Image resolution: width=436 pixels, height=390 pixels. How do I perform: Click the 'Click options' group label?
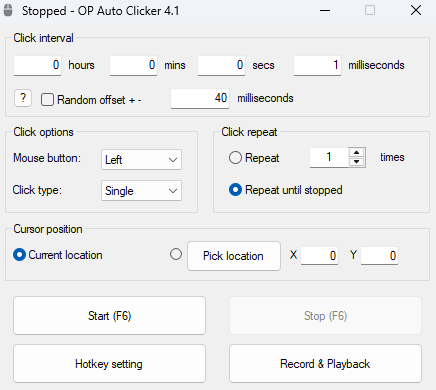tap(43, 132)
